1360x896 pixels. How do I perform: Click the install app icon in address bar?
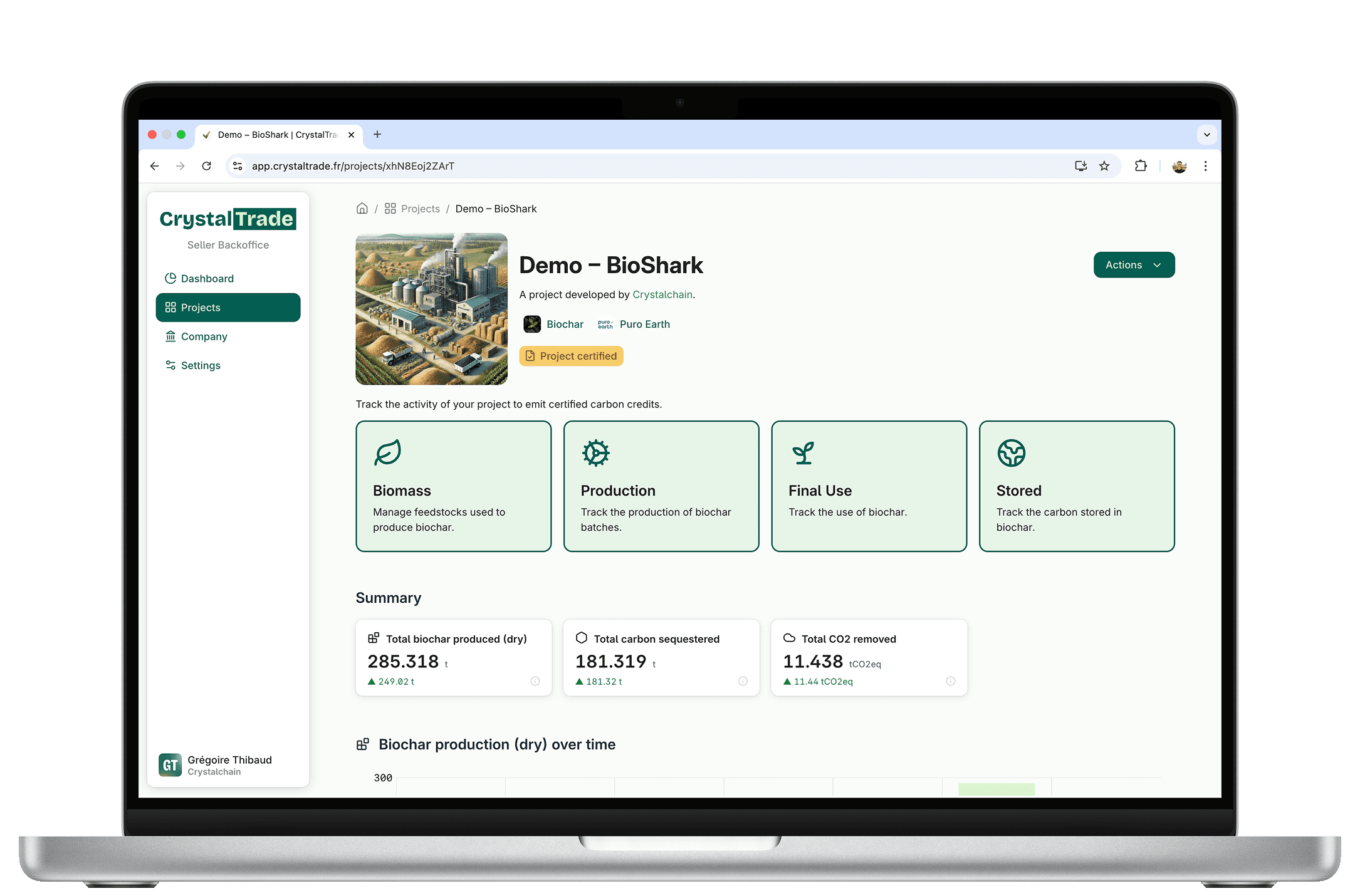coord(1081,166)
